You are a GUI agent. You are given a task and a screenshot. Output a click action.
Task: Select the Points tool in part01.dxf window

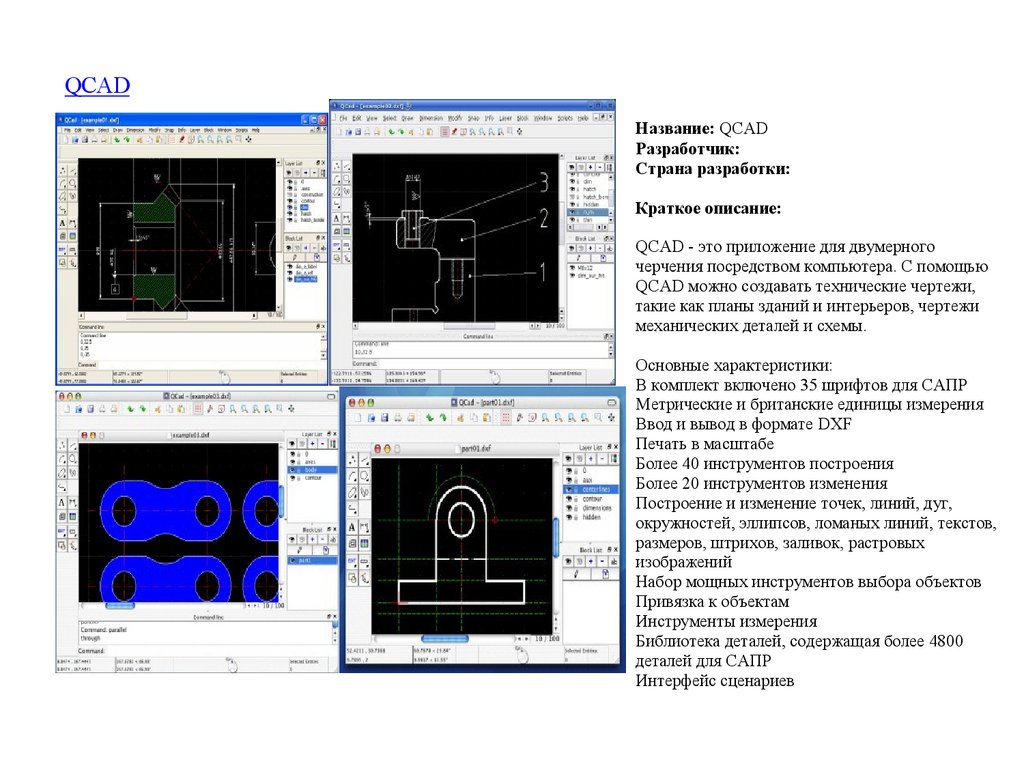[x=352, y=460]
